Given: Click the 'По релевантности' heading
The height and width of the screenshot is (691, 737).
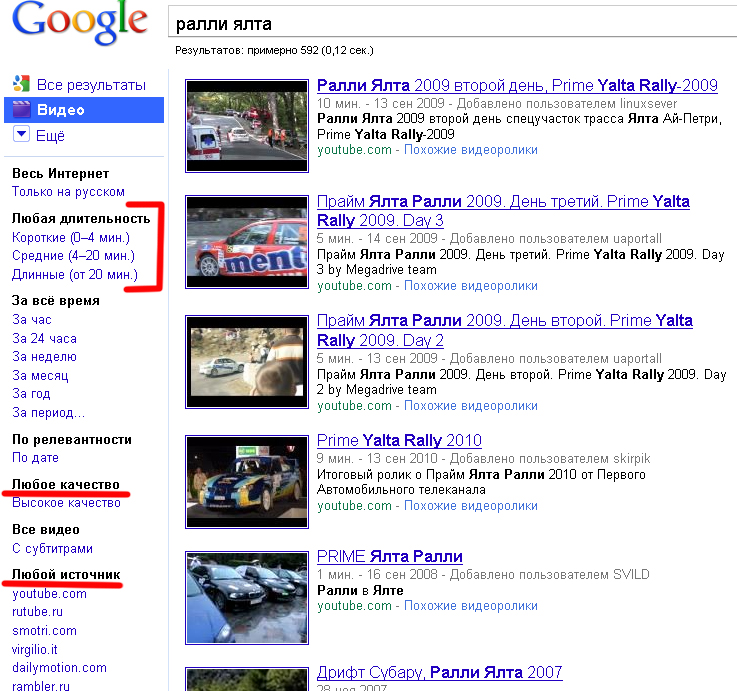Looking at the screenshot, I should pos(71,440).
